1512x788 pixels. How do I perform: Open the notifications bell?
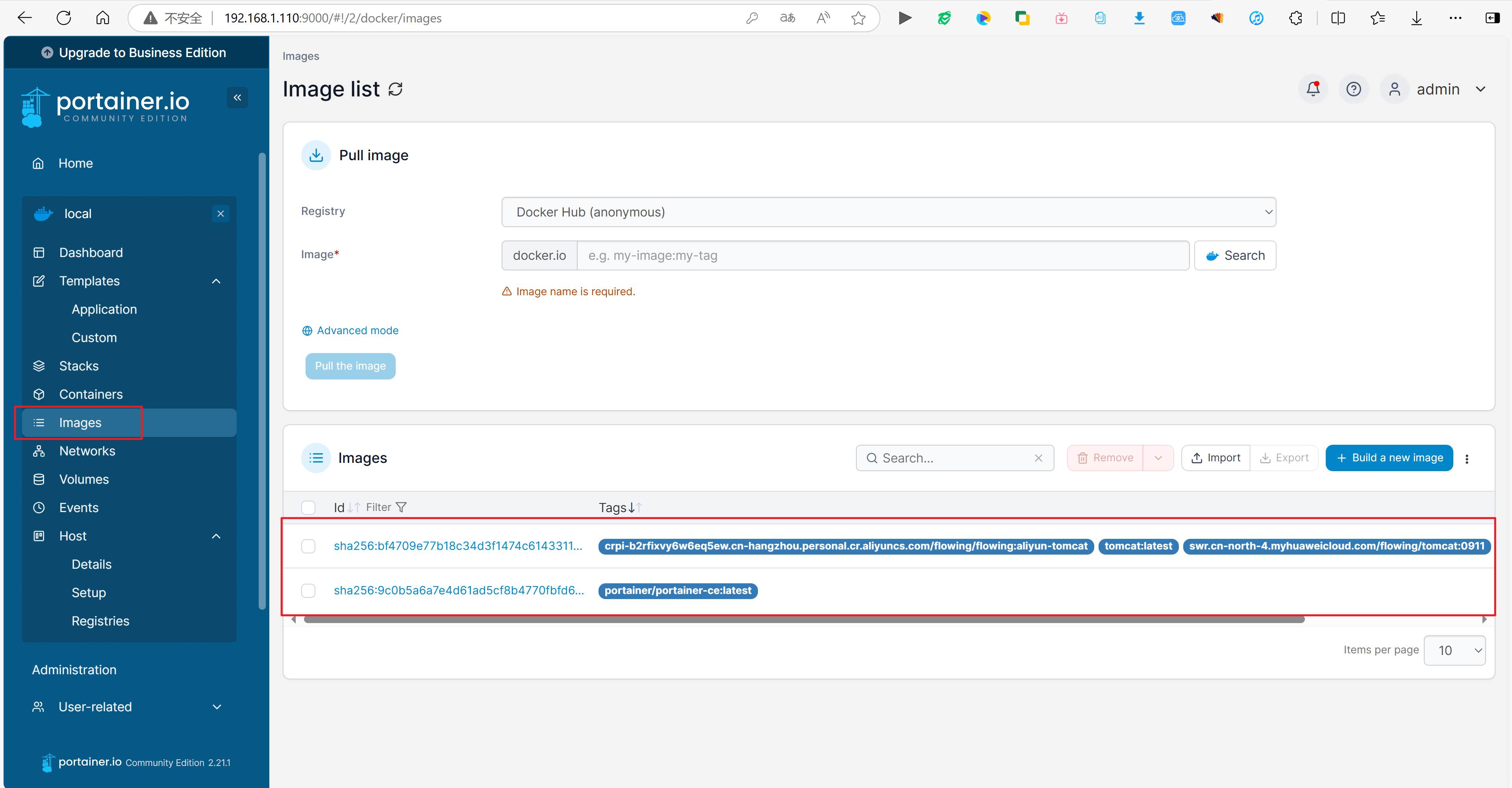point(1312,89)
